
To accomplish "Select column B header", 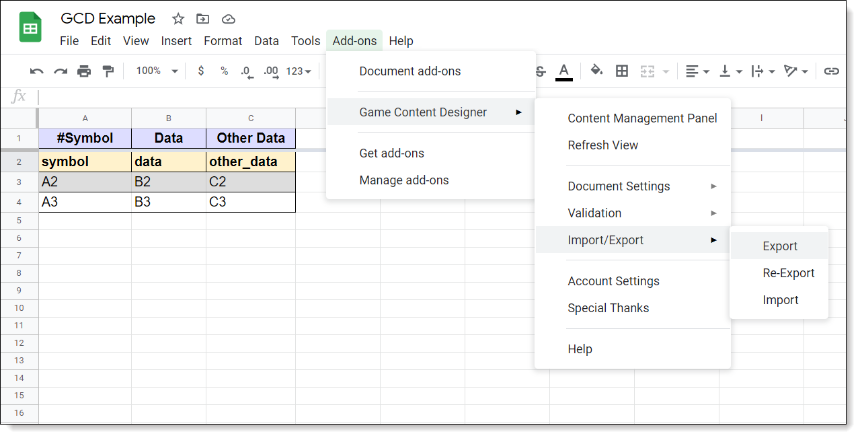I will coord(168,118).
